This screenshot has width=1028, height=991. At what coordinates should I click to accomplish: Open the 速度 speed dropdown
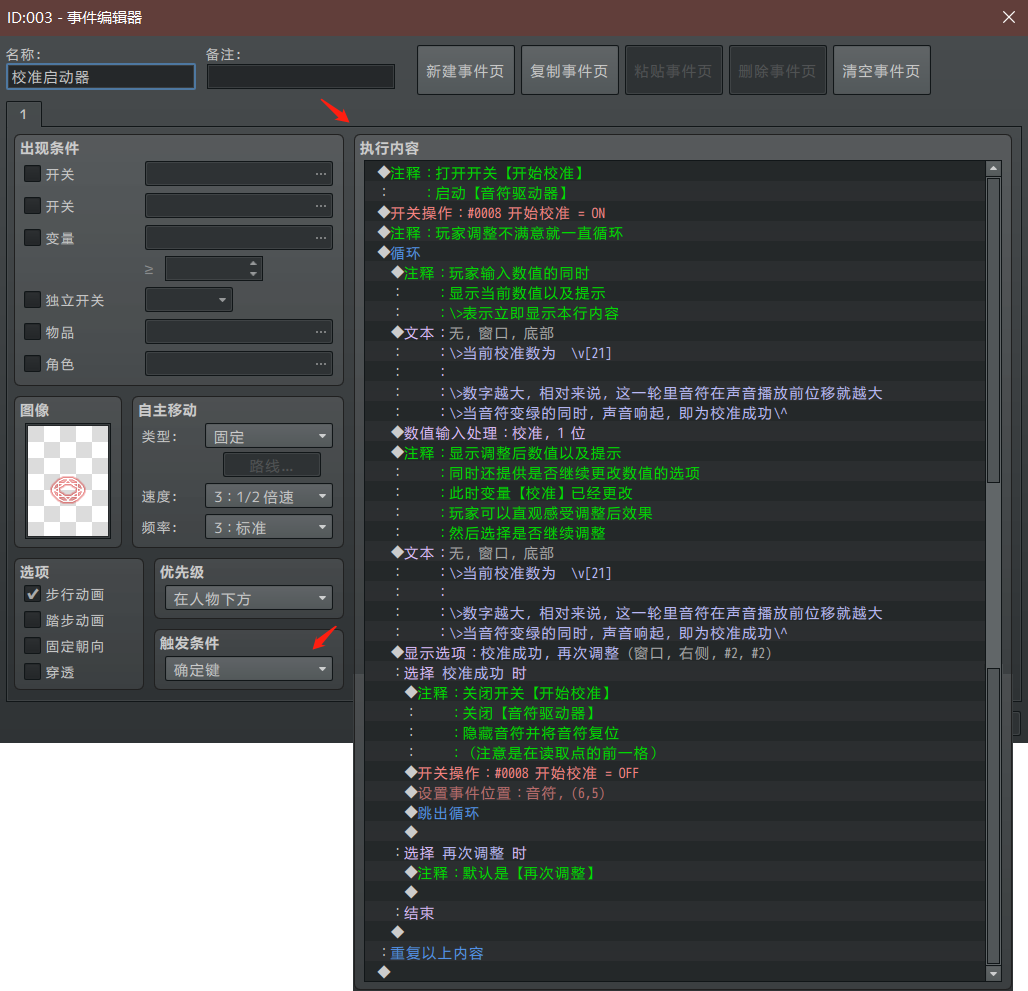click(269, 496)
